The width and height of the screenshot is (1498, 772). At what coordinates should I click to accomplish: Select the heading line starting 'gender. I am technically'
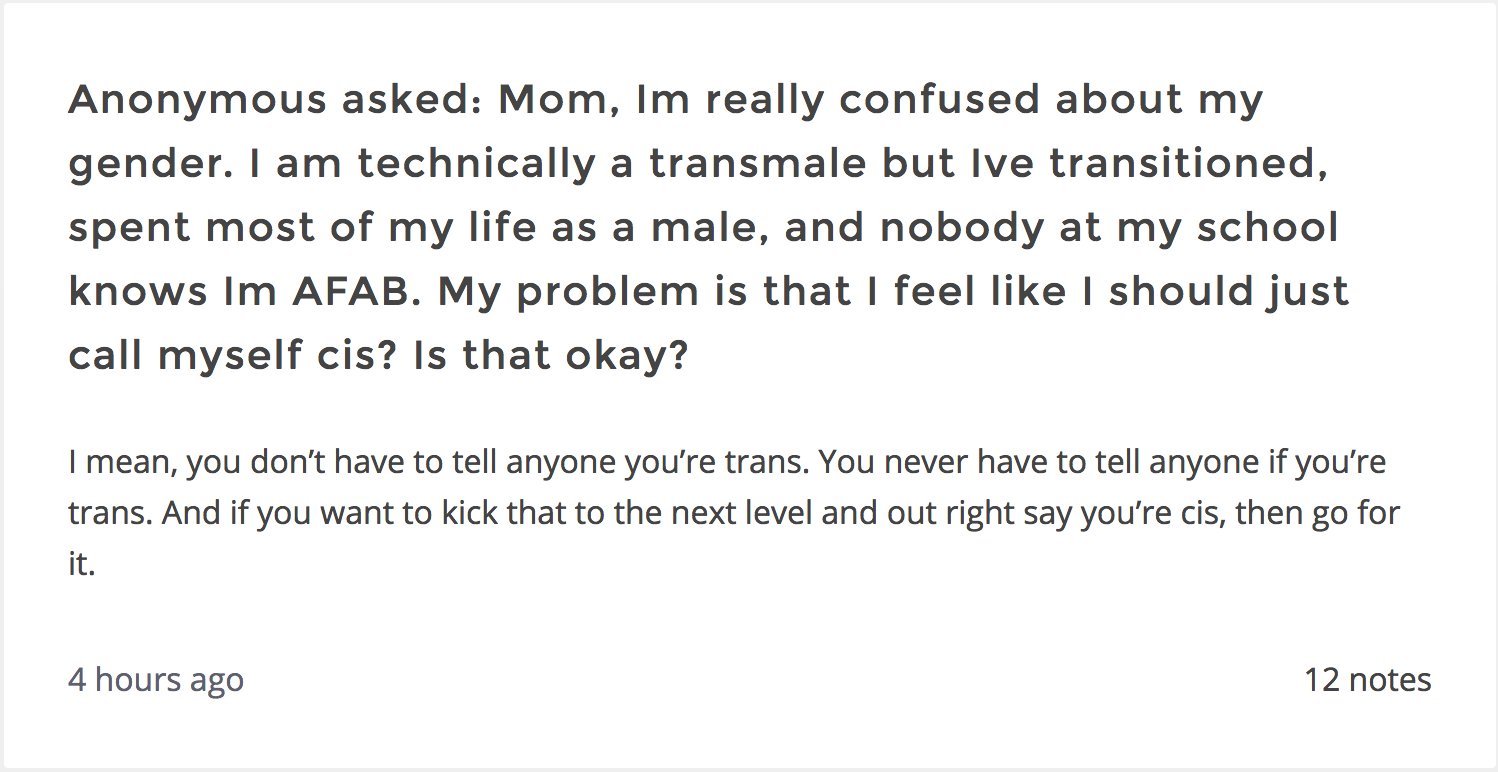pos(698,164)
